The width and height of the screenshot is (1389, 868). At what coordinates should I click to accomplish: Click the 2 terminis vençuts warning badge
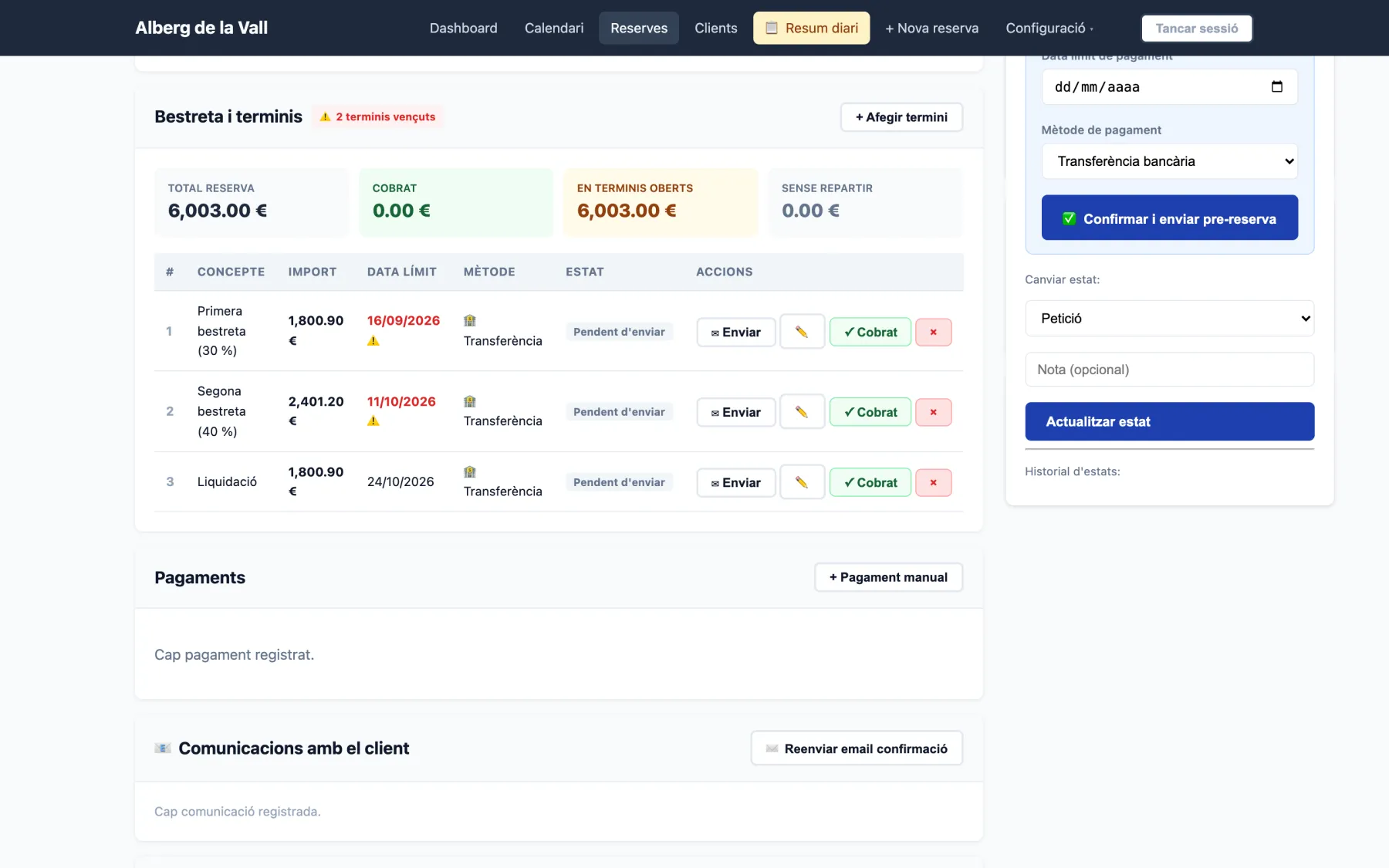pyautogui.click(x=377, y=117)
